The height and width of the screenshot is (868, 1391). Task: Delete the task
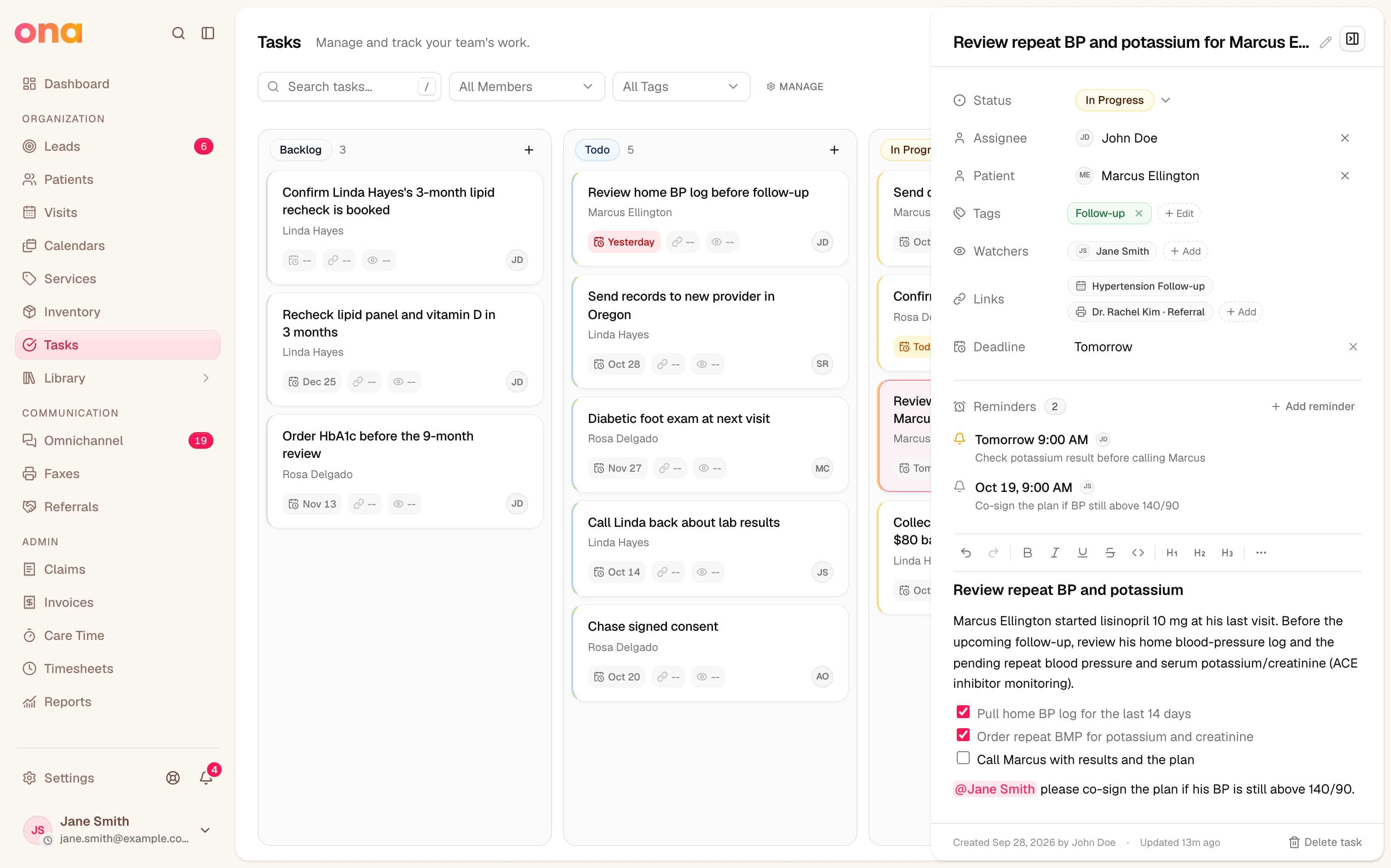click(1325, 842)
